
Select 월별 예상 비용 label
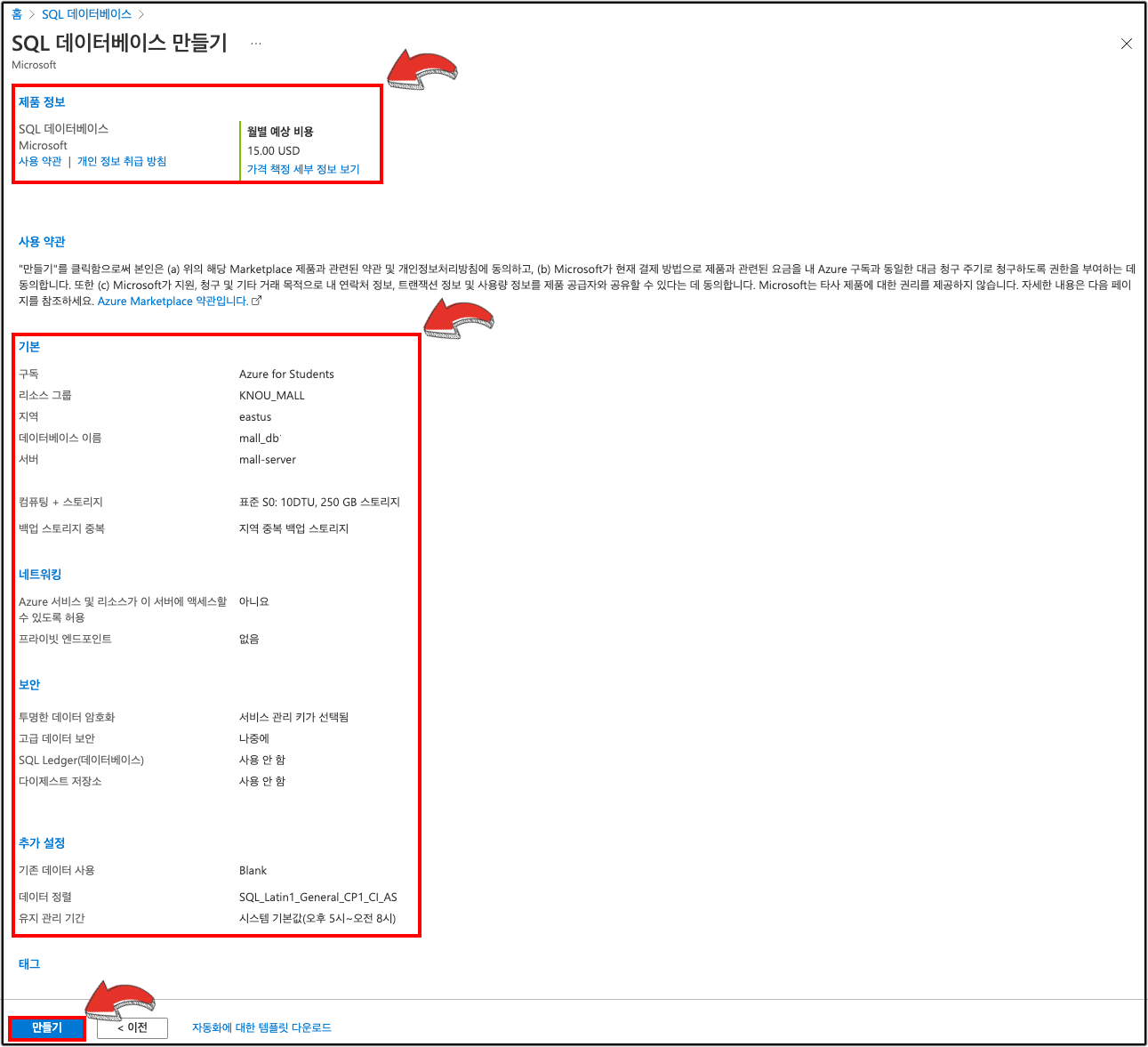[x=280, y=132]
